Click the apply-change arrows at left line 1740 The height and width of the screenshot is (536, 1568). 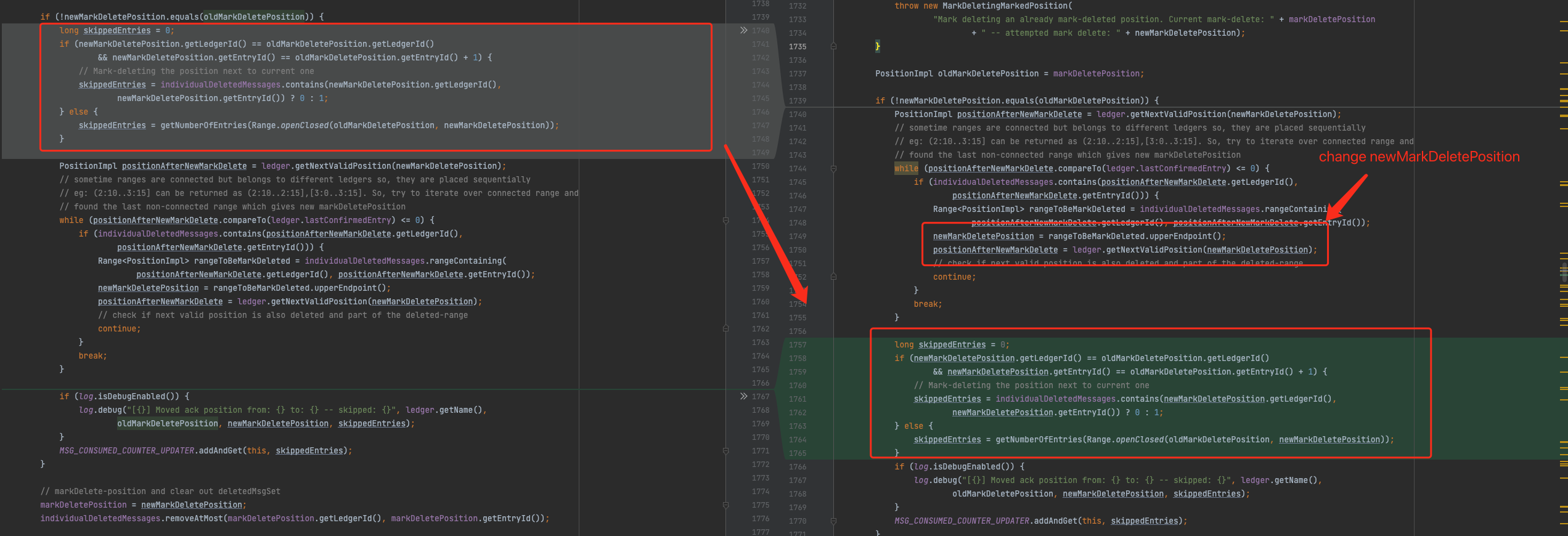(x=743, y=30)
